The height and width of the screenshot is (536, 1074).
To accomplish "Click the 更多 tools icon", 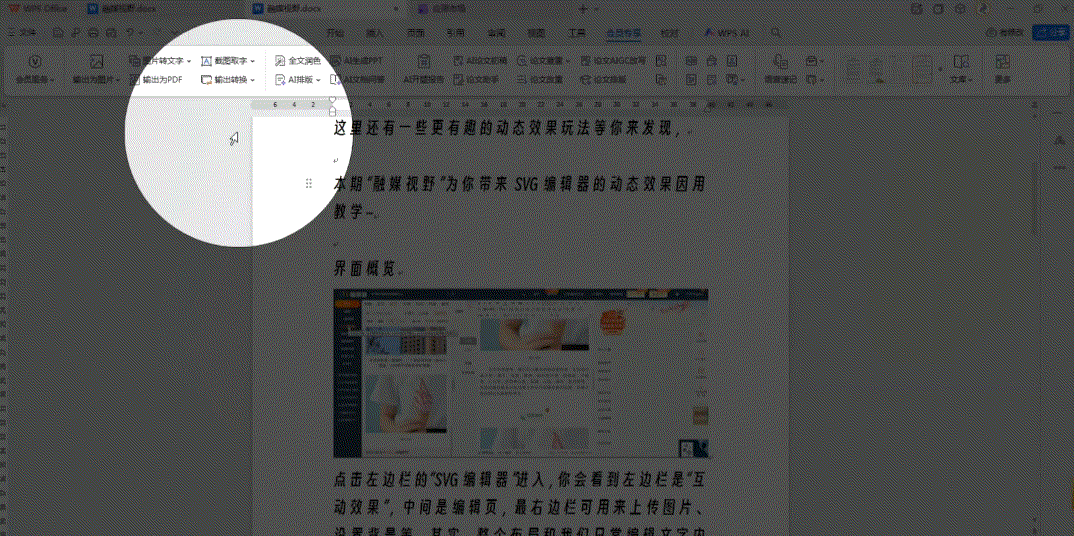I will pos(1002,68).
